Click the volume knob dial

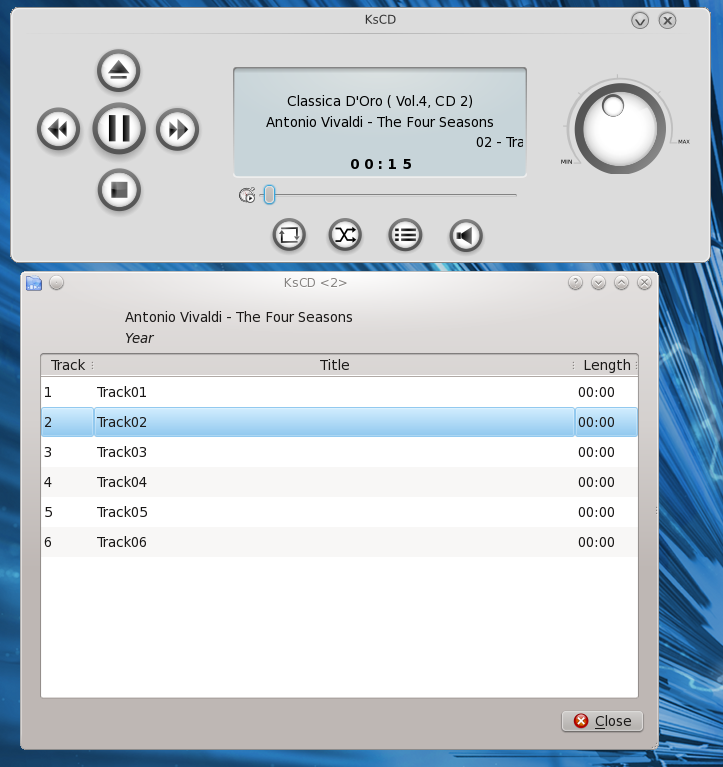point(620,128)
